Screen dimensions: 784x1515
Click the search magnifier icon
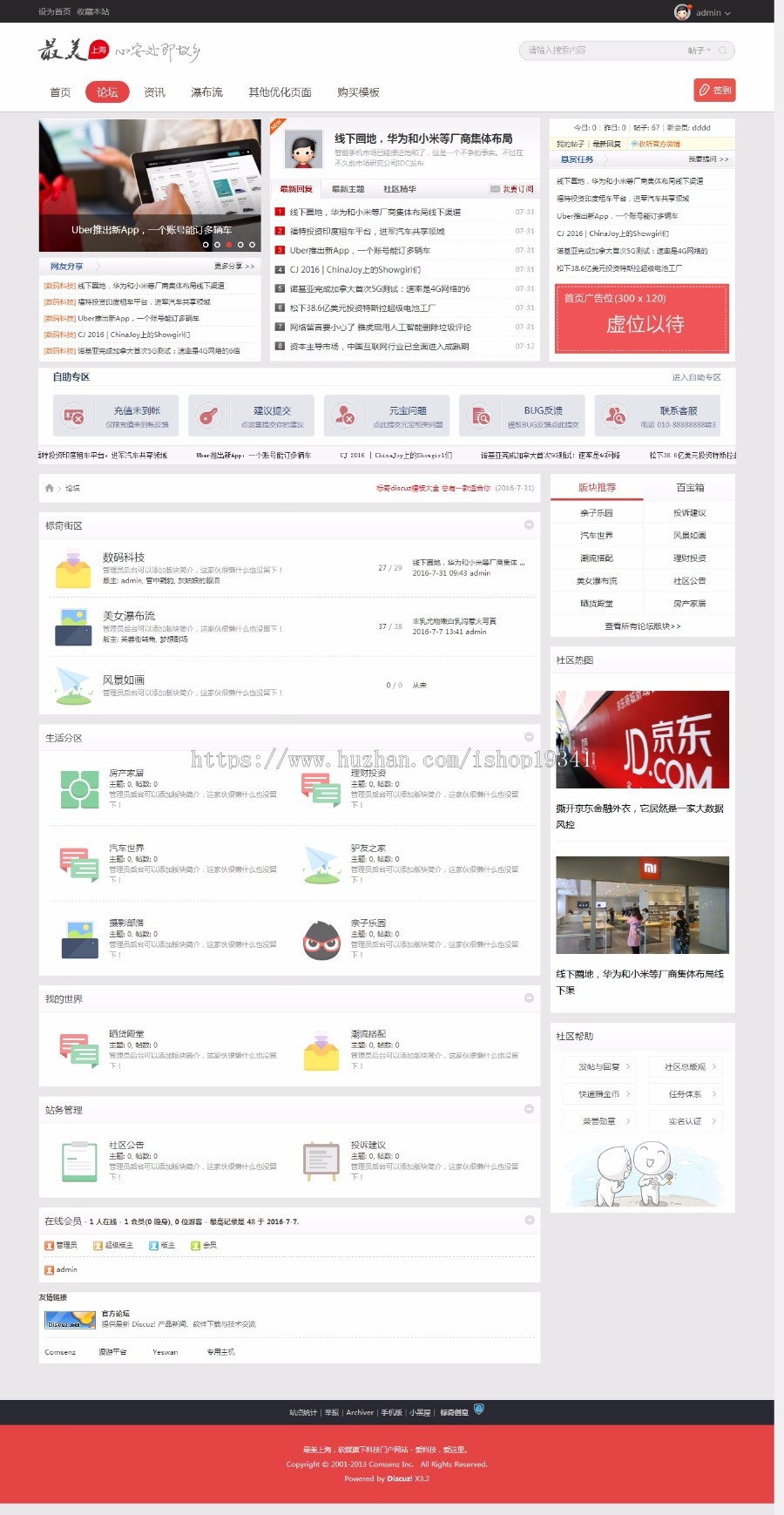coord(723,51)
